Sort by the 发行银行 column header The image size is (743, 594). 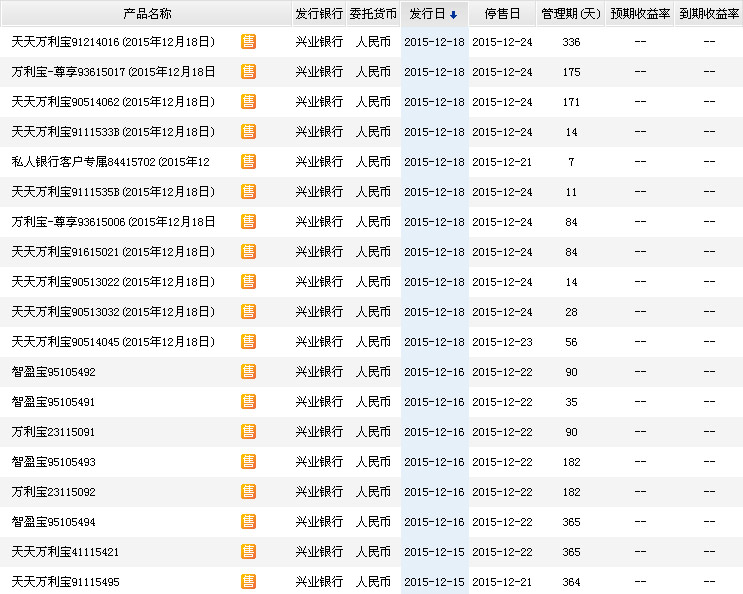click(319, 14)
